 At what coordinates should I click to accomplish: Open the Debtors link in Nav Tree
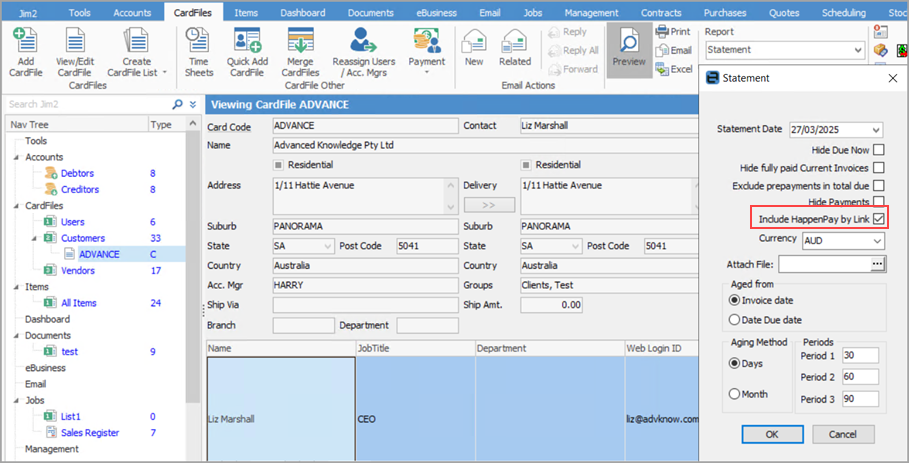click(78, 173)
